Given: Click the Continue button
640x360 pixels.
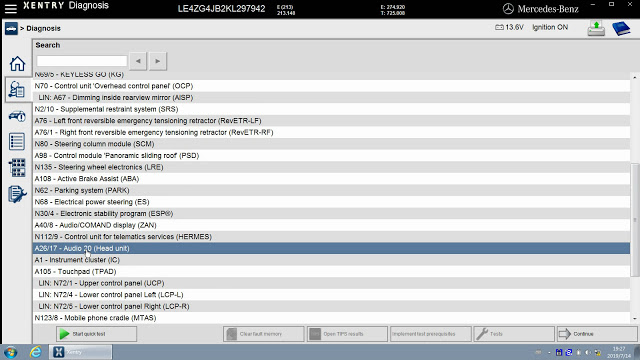Looking at the screenshot, I should (x=597, y=334).
